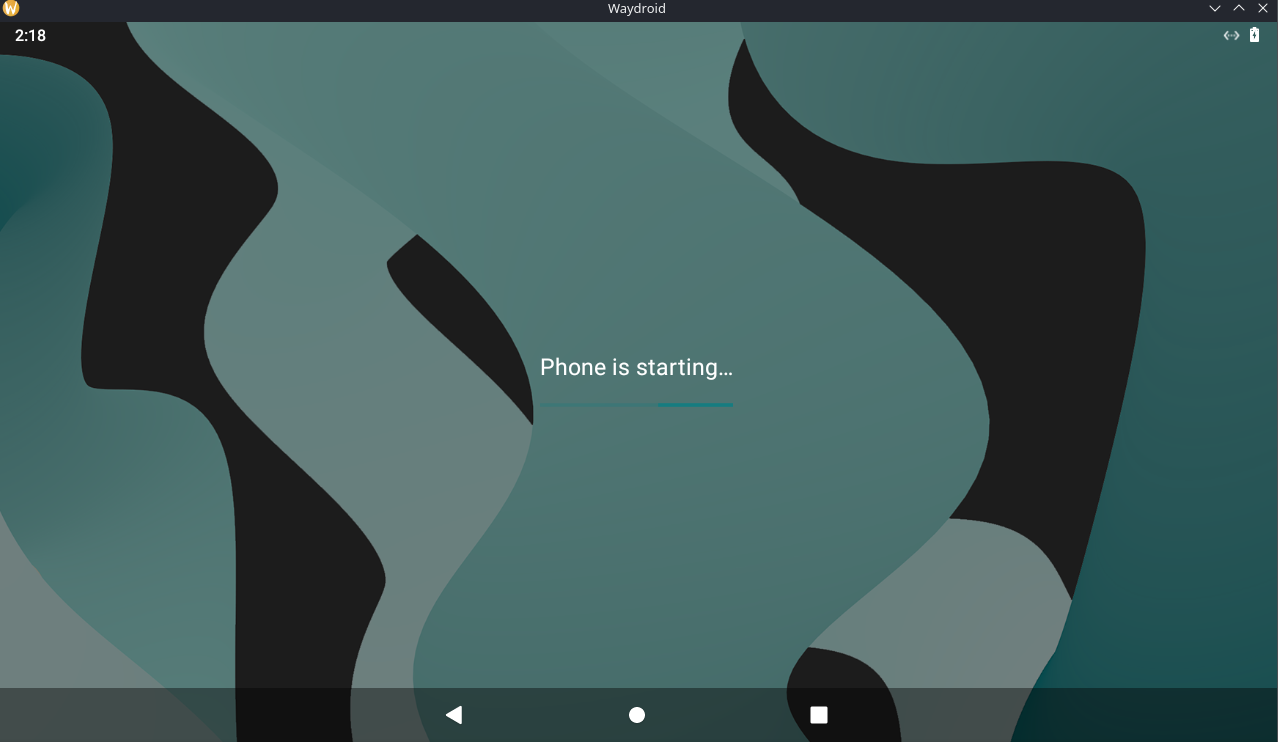This screenshot has width=1278, height=742.
Task: Click the Waydroid title bar label
Action: (636, 8)
